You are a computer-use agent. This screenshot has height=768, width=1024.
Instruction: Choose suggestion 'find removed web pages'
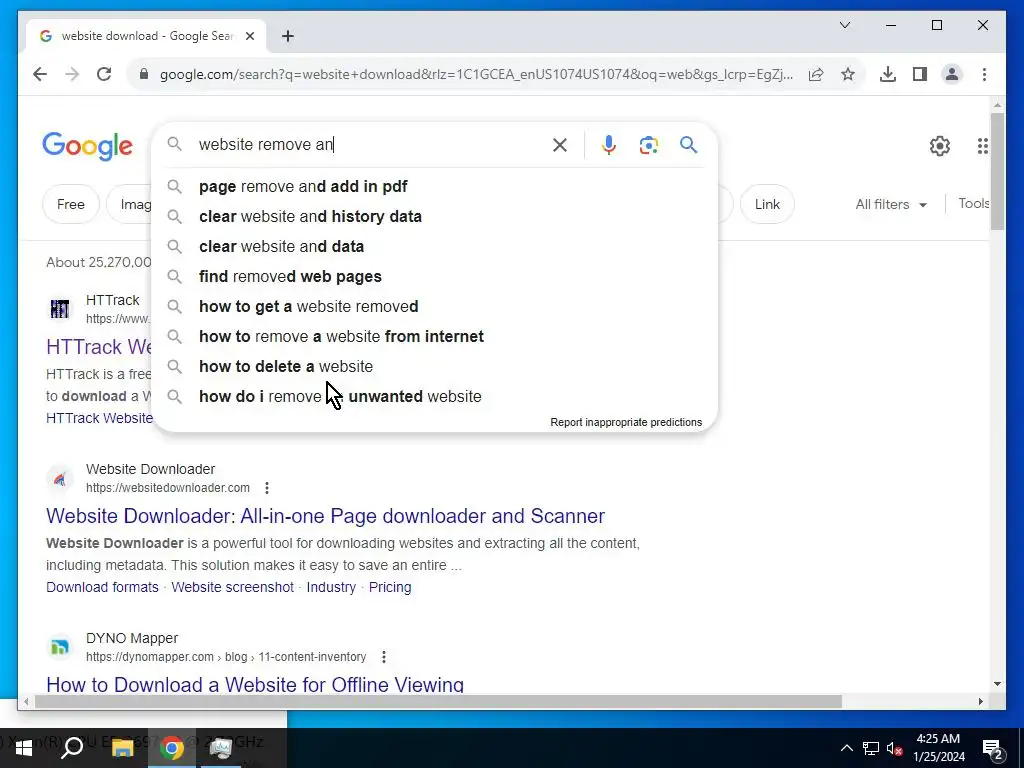pyautogui.click(x=434, y=277)
